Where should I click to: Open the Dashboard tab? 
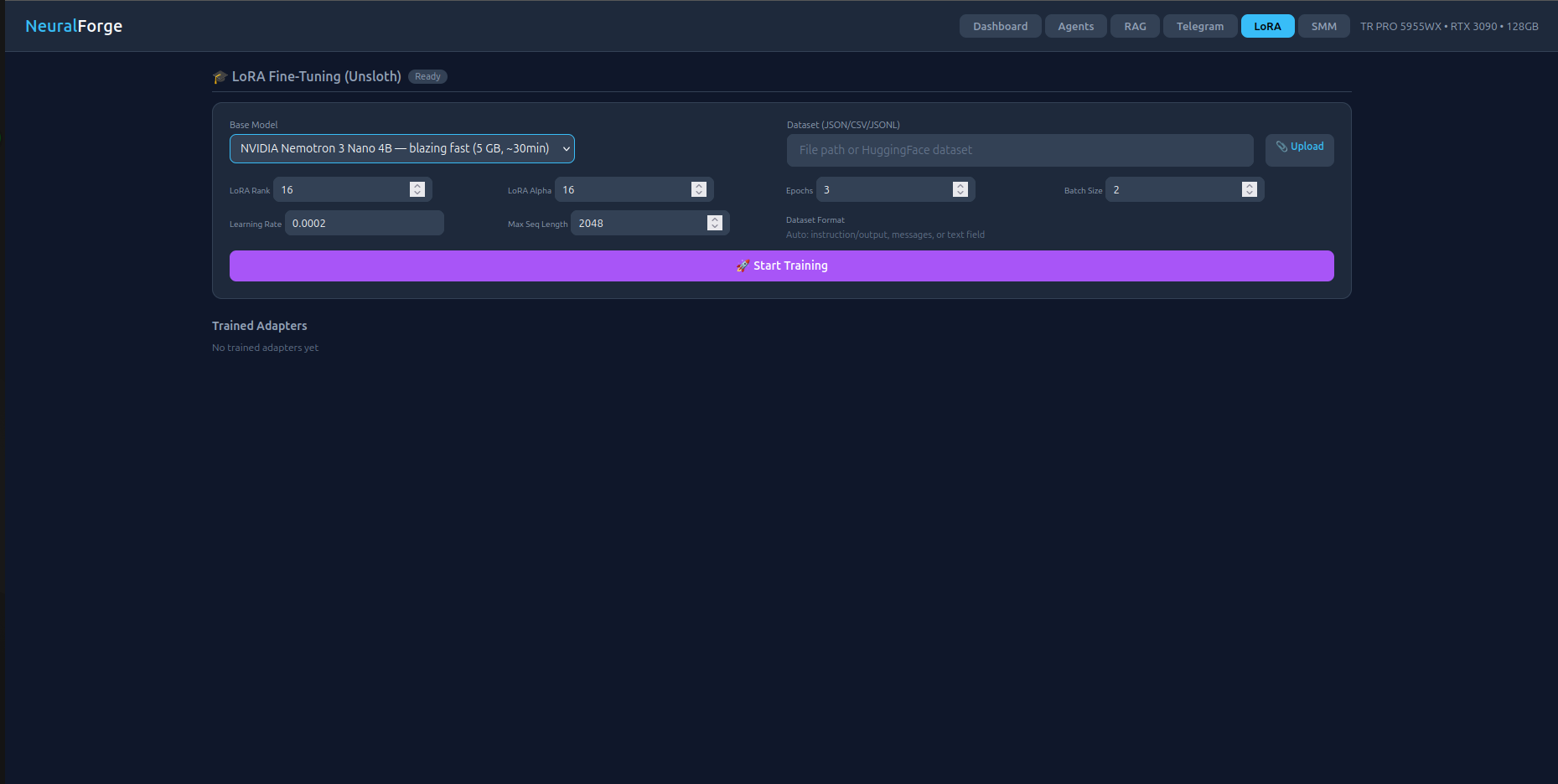(1000, 26)
